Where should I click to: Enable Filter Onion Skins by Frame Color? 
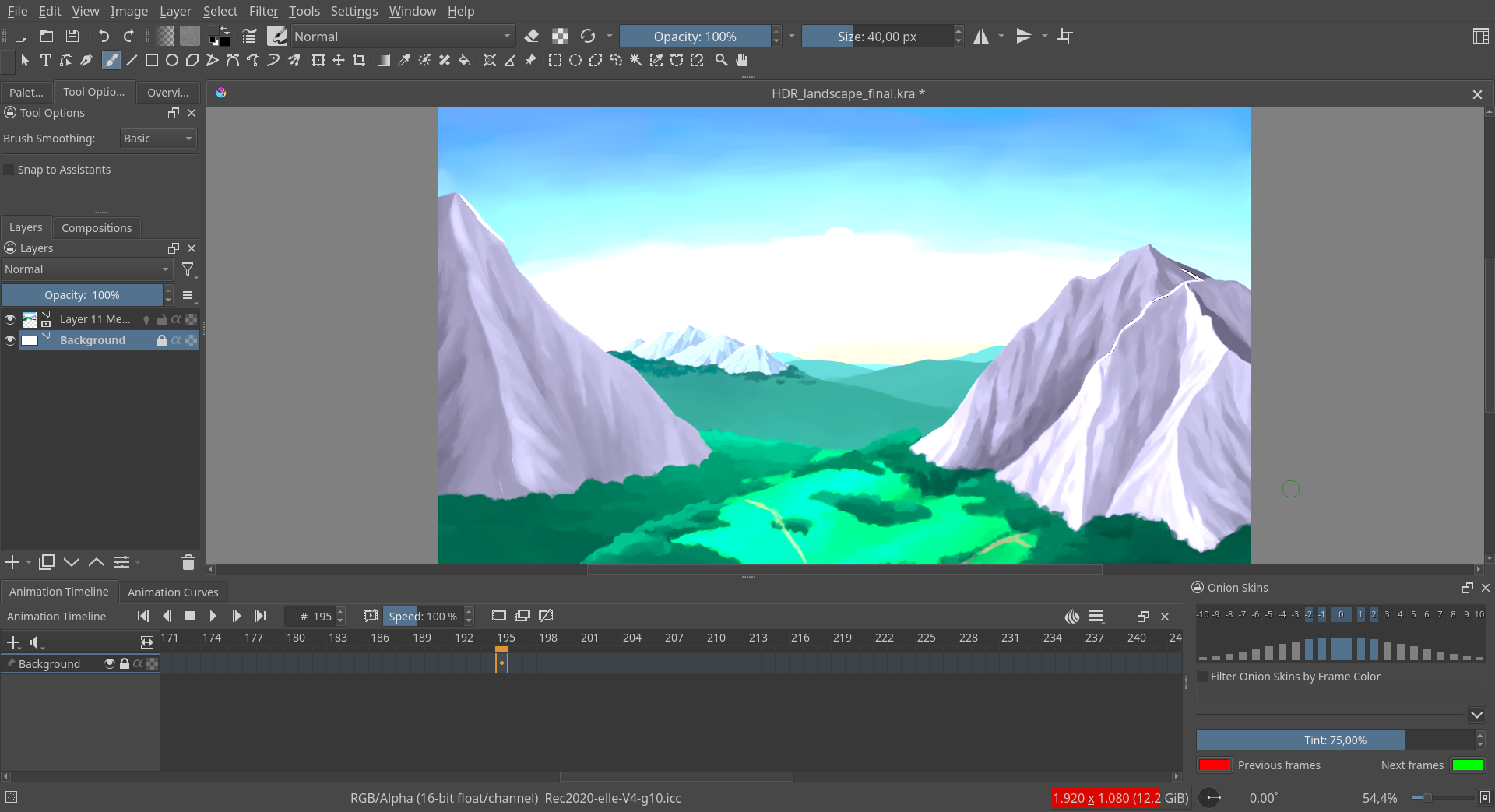(1202, 677)
